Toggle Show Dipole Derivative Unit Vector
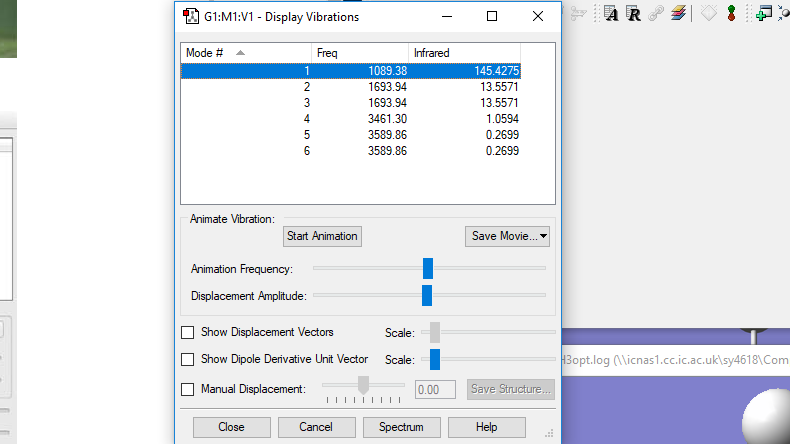The height and width of the screenshot is (444, 790). click(x=188, y=359)
